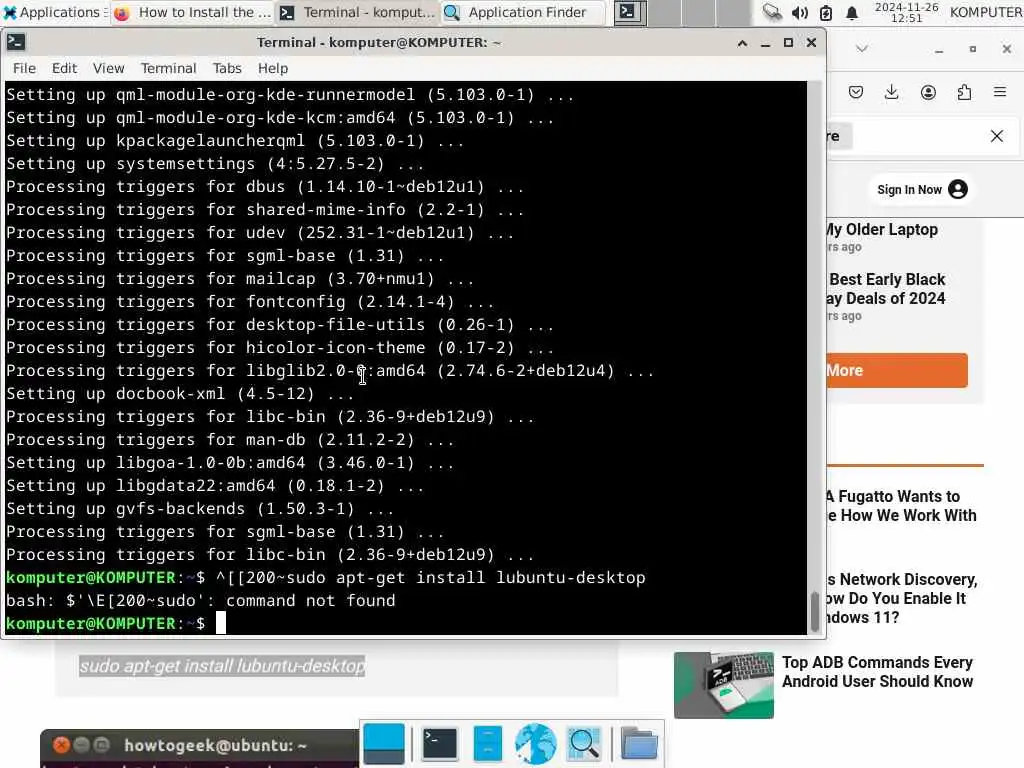Click the volume speaker tray icon
The width and height of the screenshot is (1024, 768).
coord(800,12)
